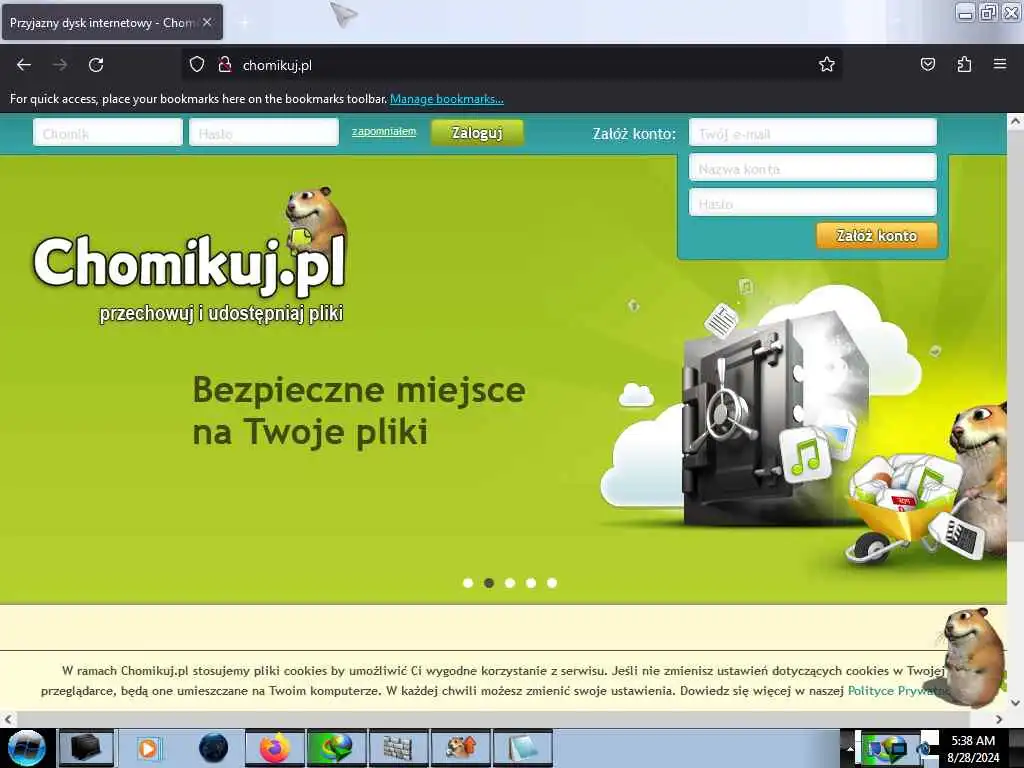1024x768 pixels.
Task: Bookmark this page with the star icon
Action: [827, 64]
